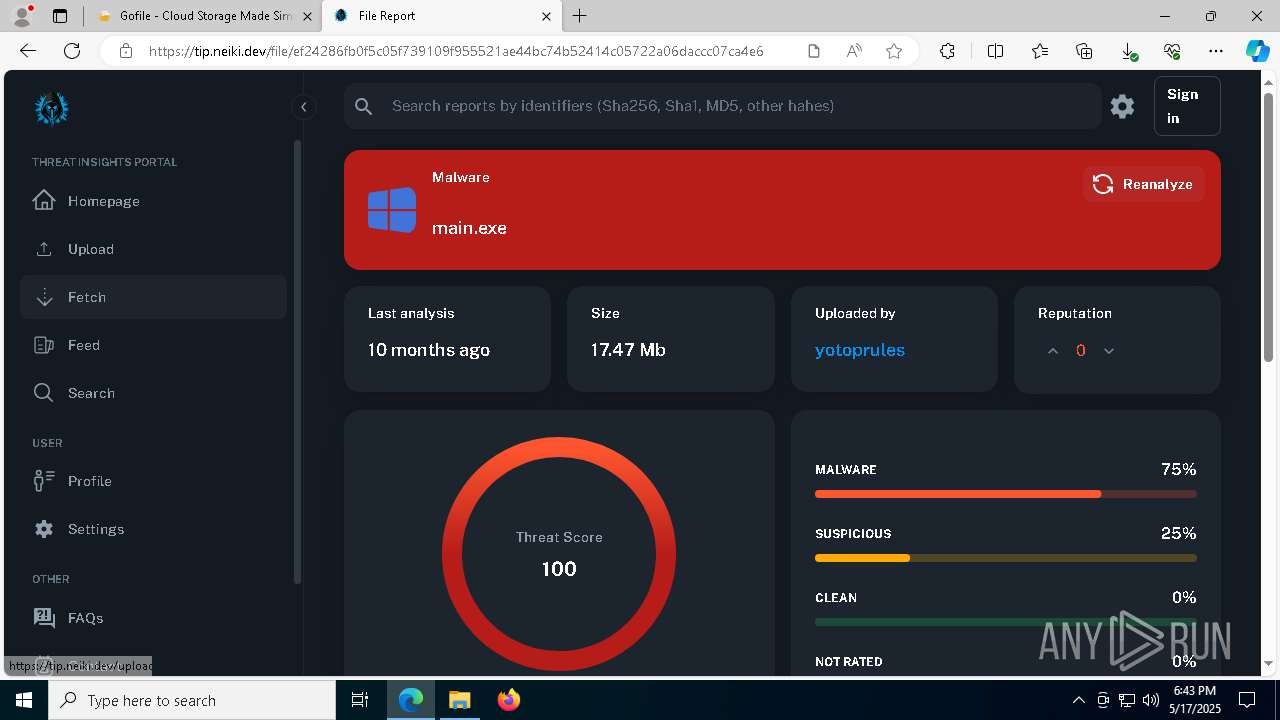Click the read aloud icon
The width and height of the screenshot is (1280, 720).
pos(854,51)
